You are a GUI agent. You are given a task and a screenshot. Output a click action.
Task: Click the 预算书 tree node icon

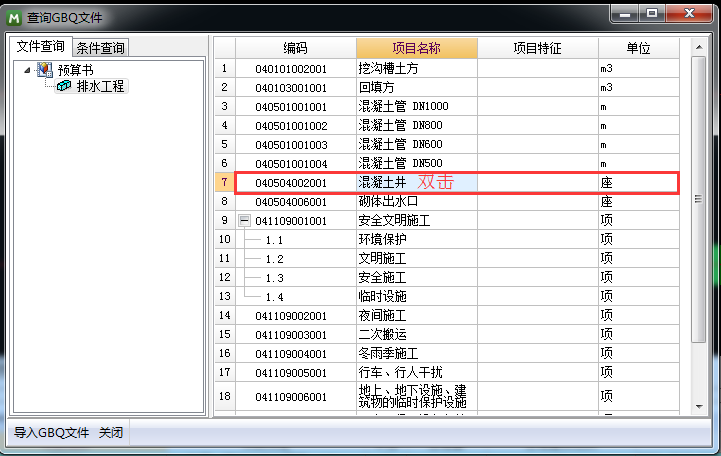click(x=45, y=69)
